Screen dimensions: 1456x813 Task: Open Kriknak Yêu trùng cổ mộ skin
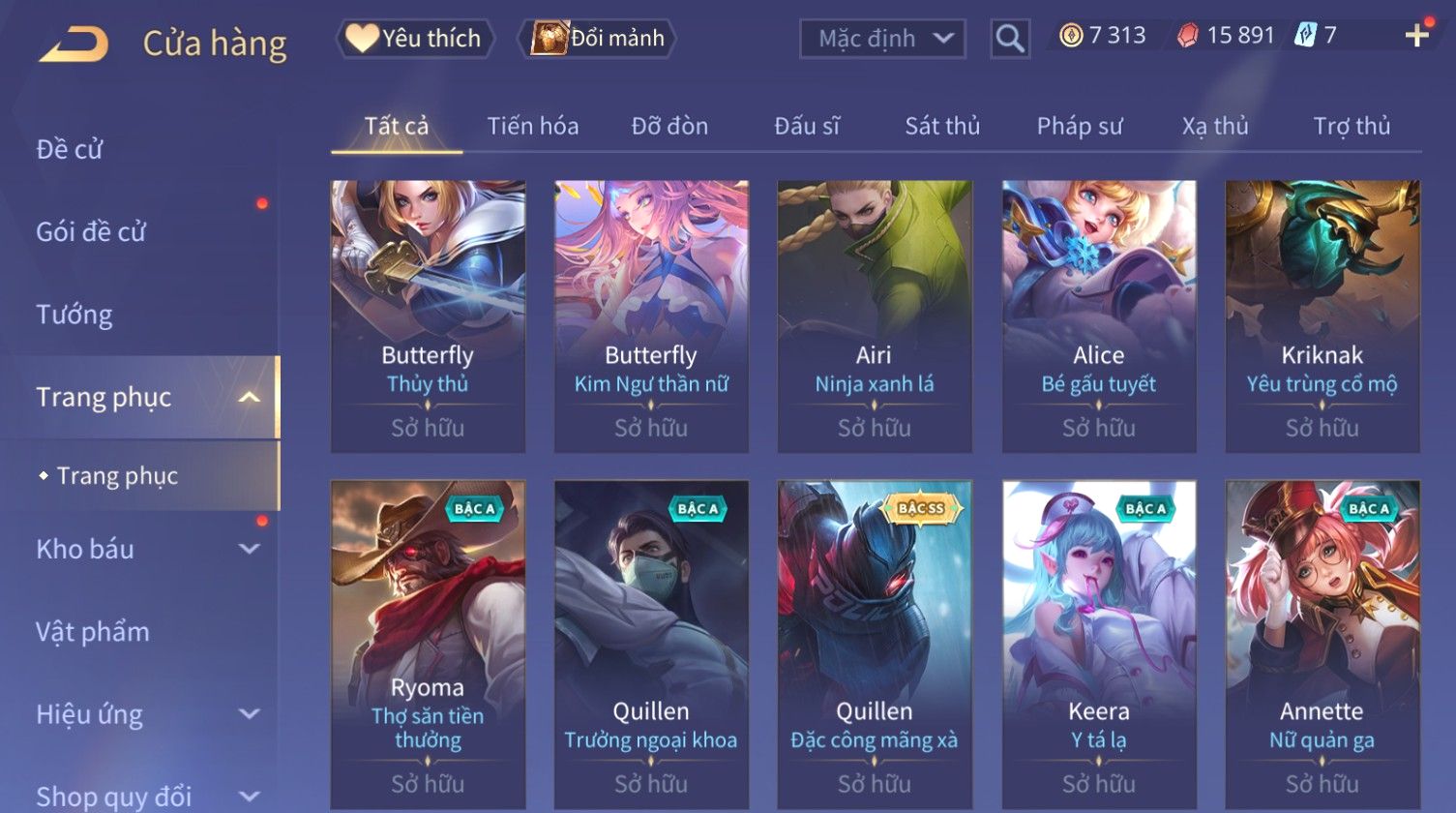click(1322, 316)
